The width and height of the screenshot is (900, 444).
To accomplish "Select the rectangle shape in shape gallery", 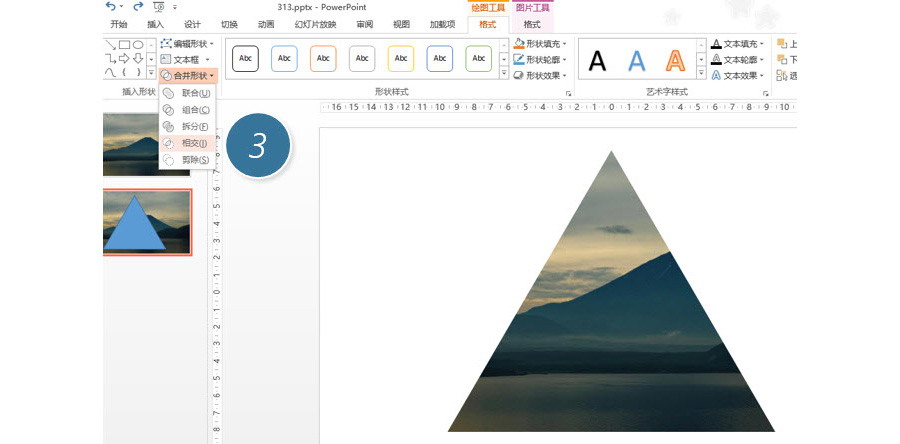I will point(124,44).
